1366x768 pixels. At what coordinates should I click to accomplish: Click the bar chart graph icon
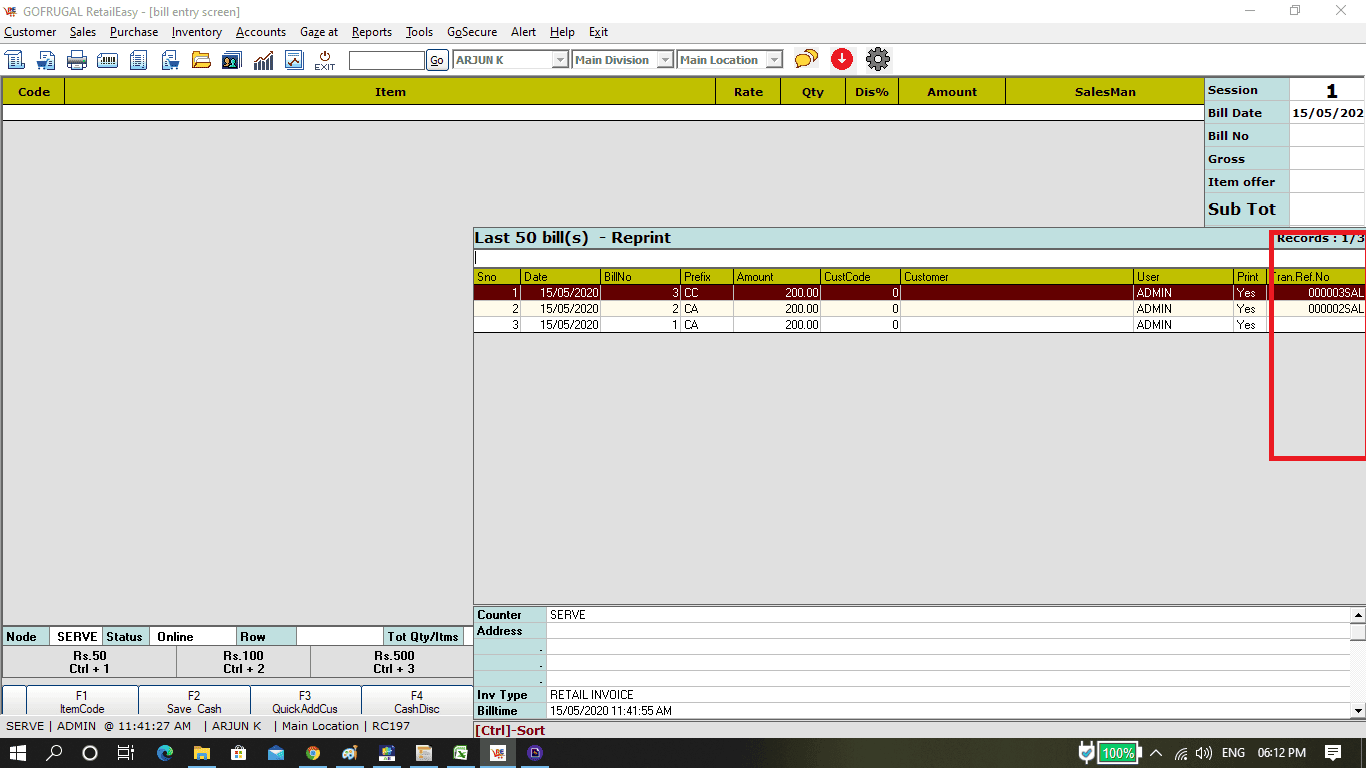[x=263, y=60]
